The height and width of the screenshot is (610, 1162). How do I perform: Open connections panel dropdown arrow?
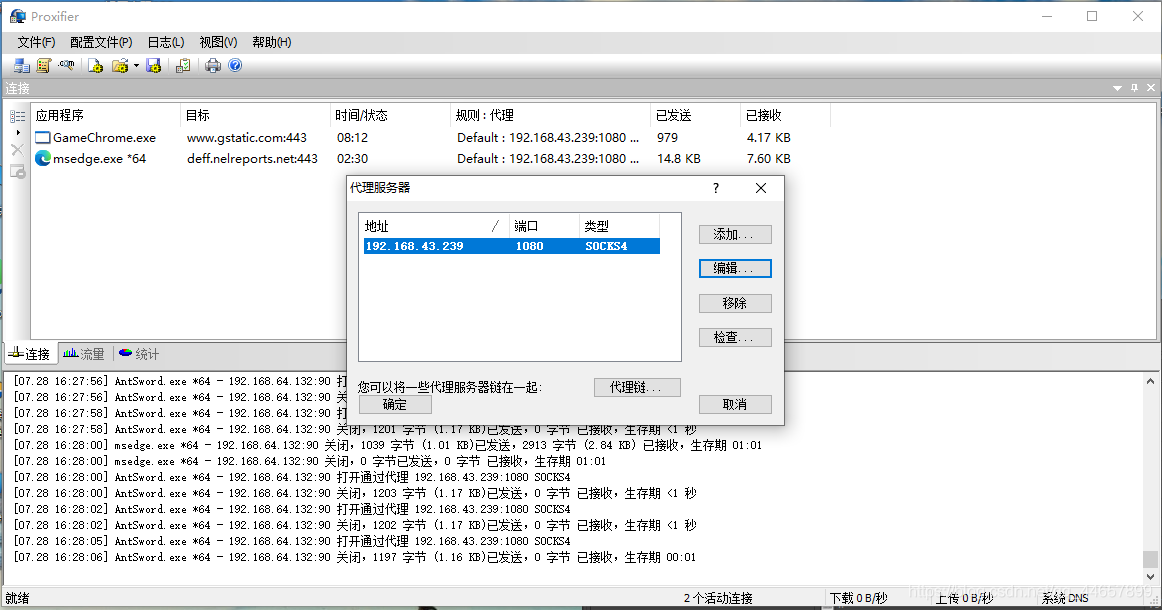coord(1118,88)
